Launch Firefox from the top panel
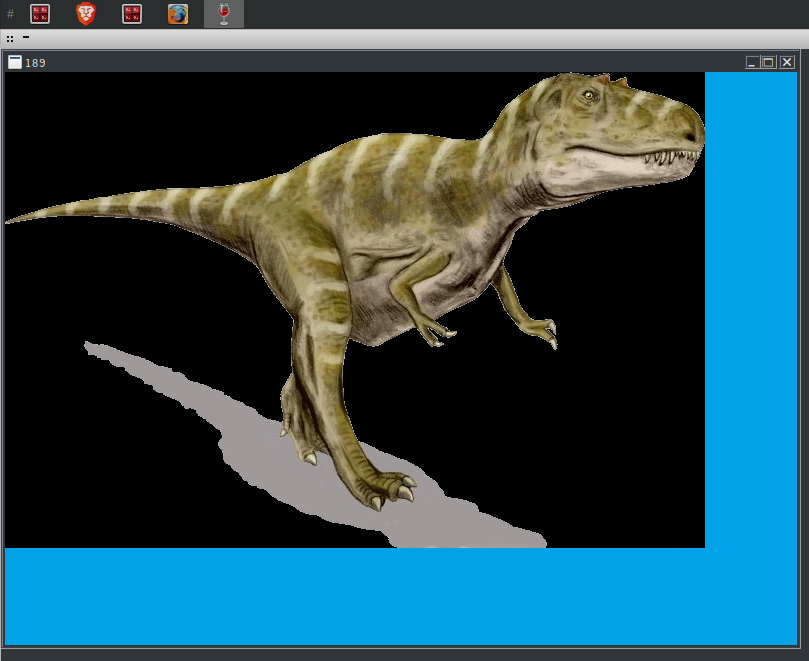The width and height of the screenshot is (809, 661). (177, 14)
